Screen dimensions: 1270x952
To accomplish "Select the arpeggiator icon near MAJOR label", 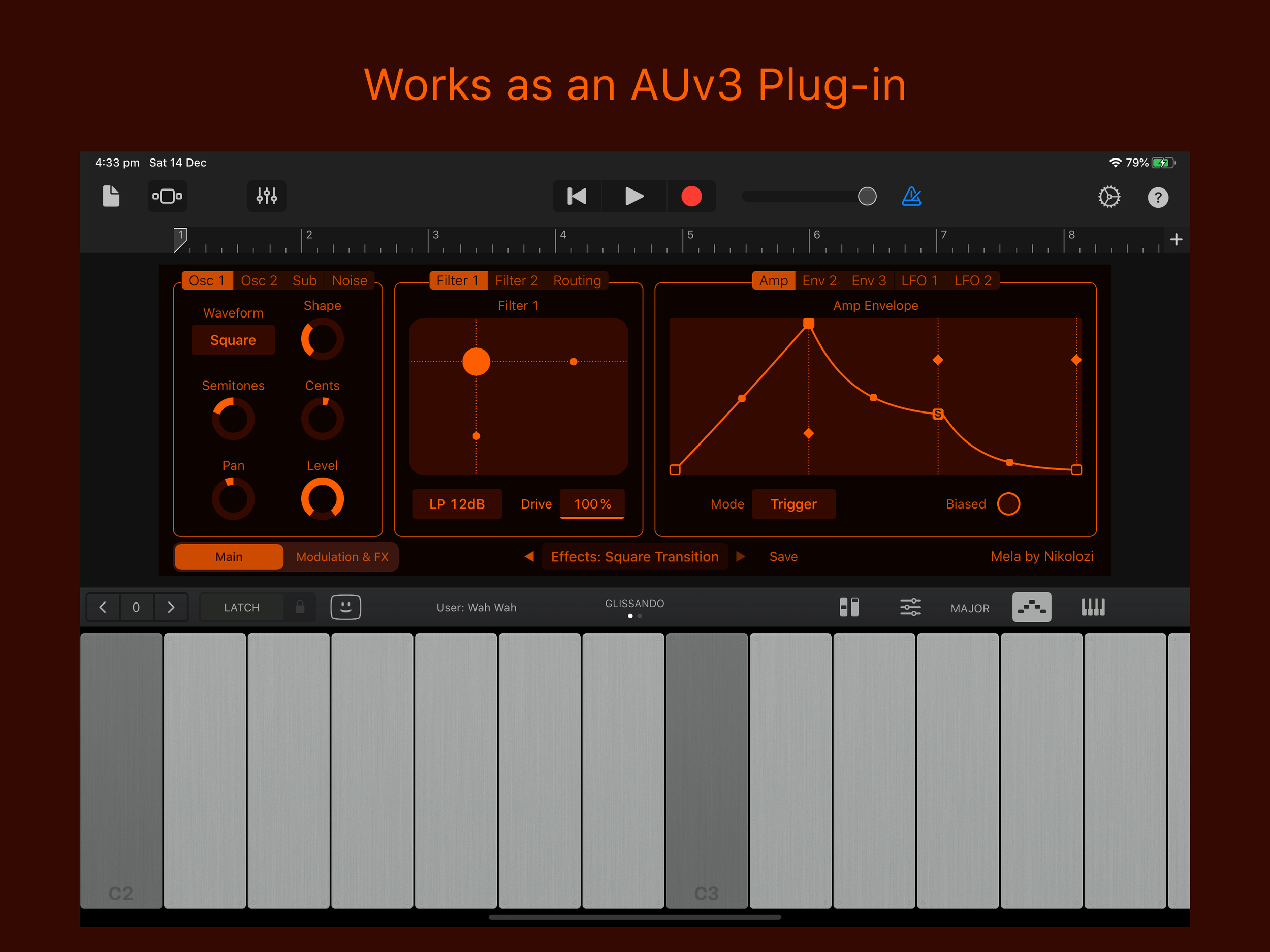I will click(x=1032, y=607).
